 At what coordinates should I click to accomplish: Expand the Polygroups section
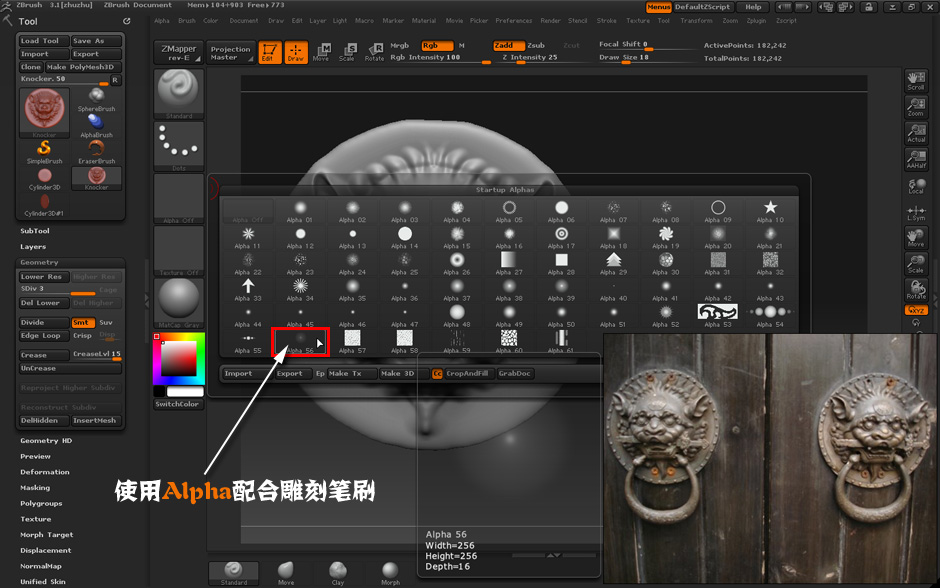41,503
